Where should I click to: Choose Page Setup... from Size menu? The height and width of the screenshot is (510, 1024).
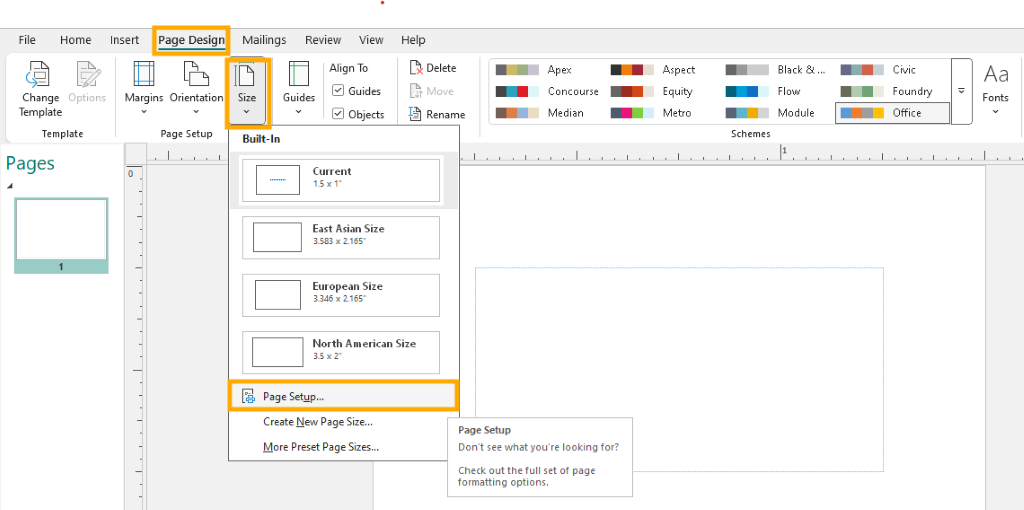coord(344,396)
